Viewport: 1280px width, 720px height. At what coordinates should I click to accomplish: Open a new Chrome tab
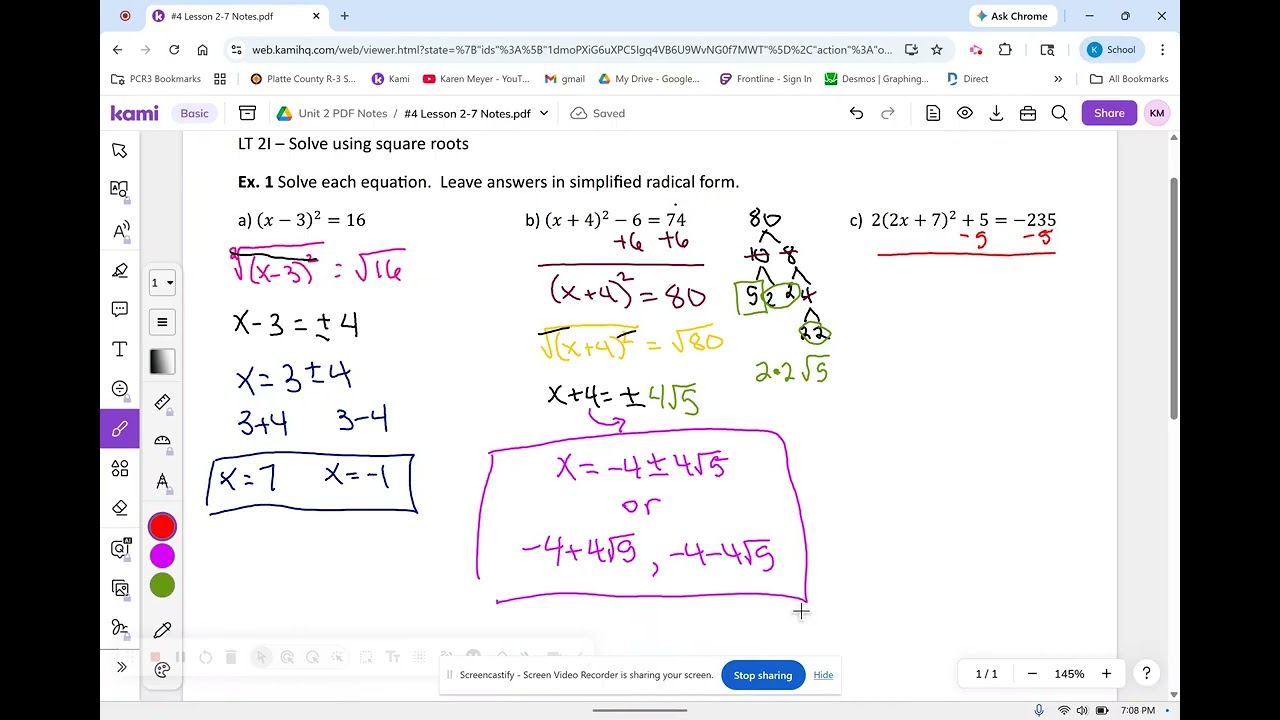click(x=344, y=16)
